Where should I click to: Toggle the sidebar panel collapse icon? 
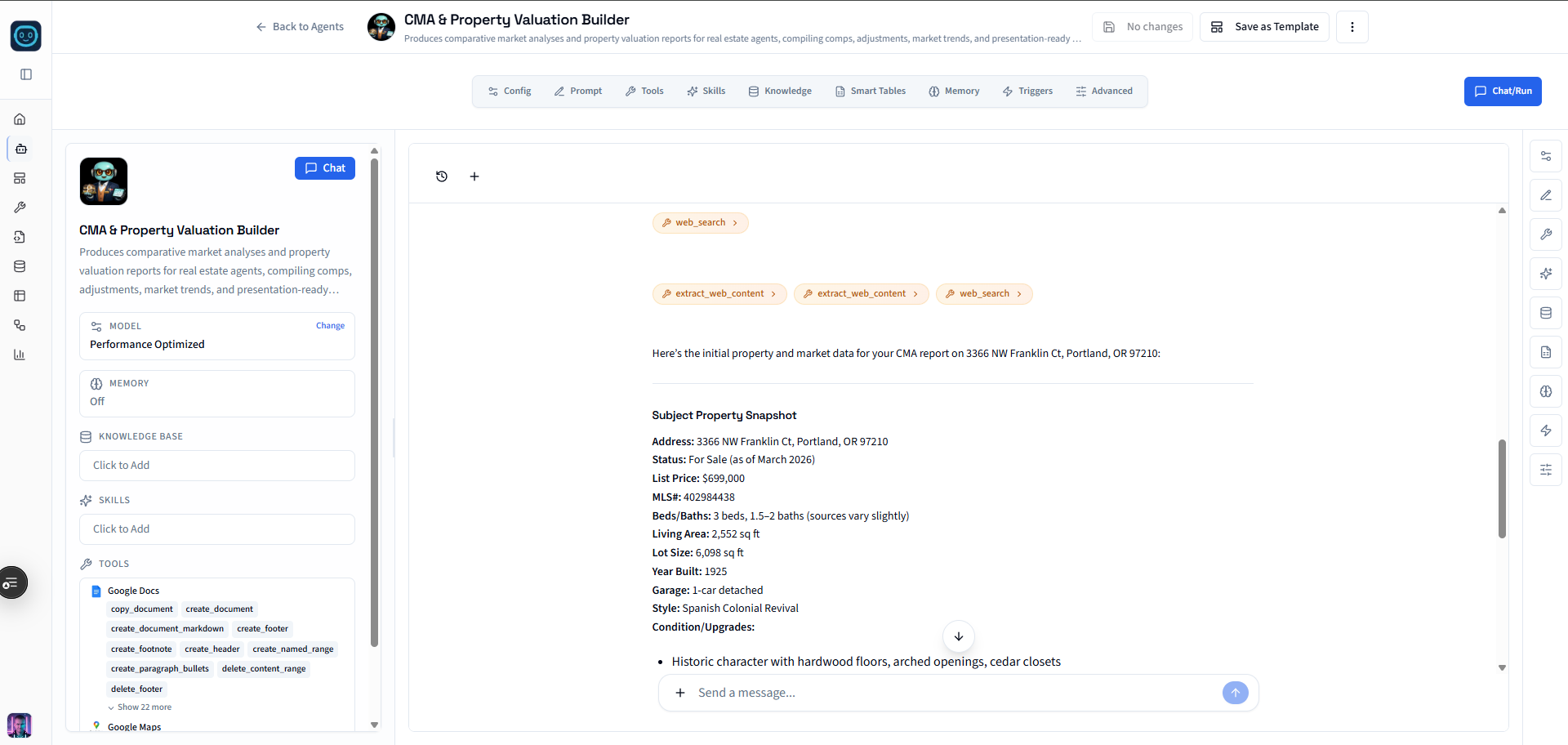(x=26, y=74)
